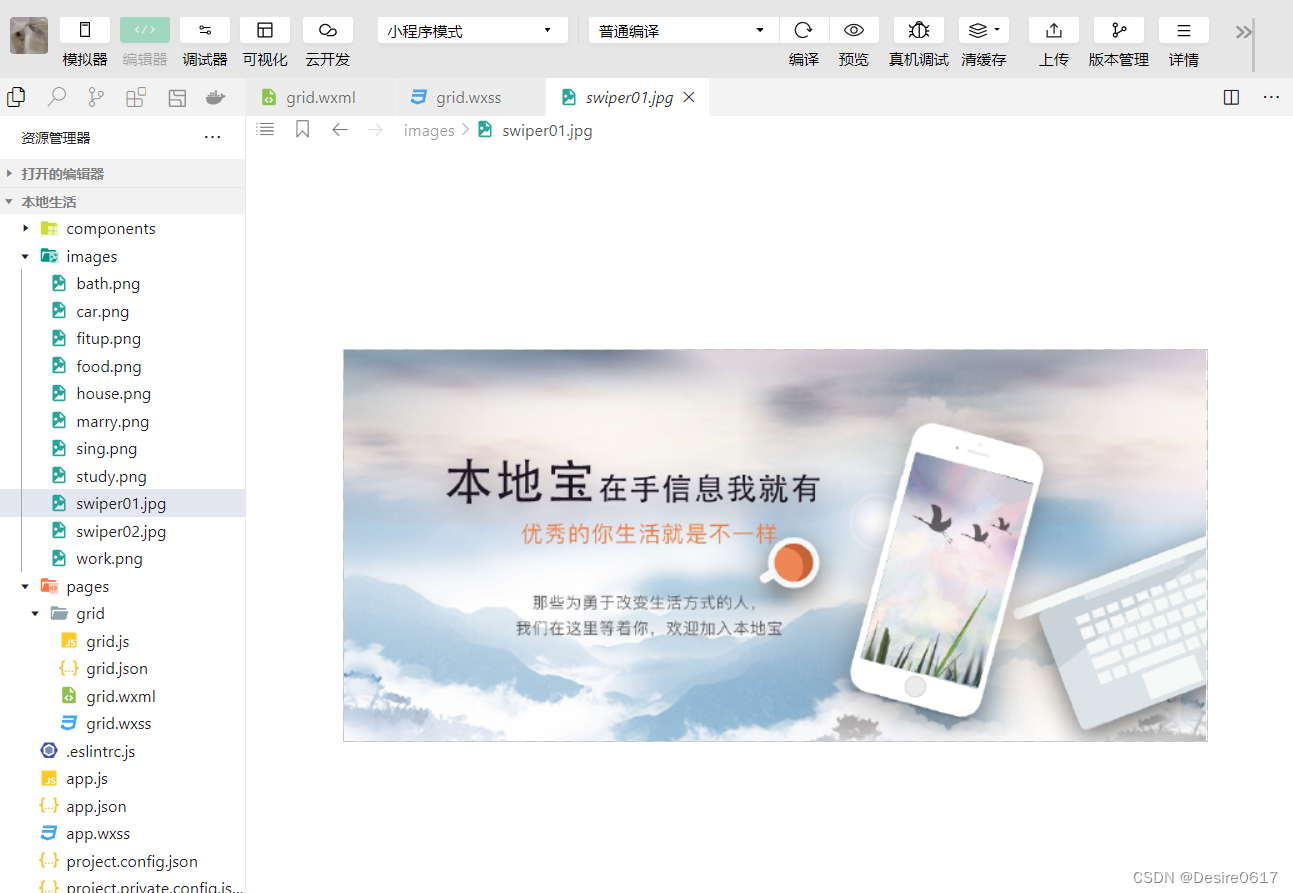Click the save-layout icon in sidebar
Screen dimensions: 1293x893
[177, 97]
